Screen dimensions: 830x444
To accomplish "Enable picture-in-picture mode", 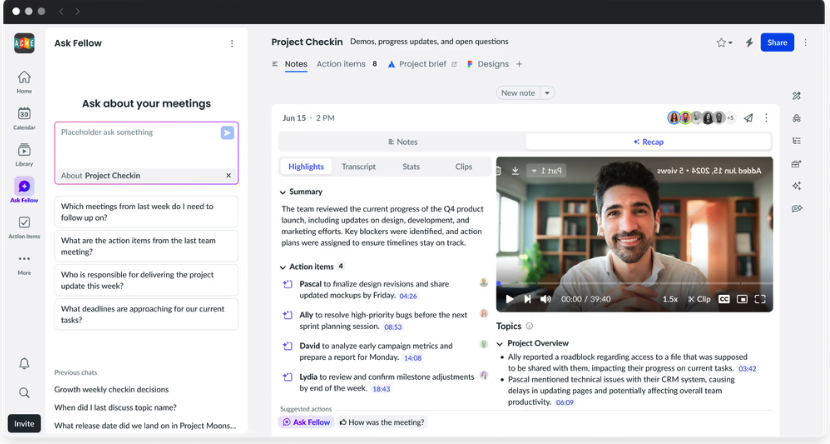I will click(x=742, y=299).
